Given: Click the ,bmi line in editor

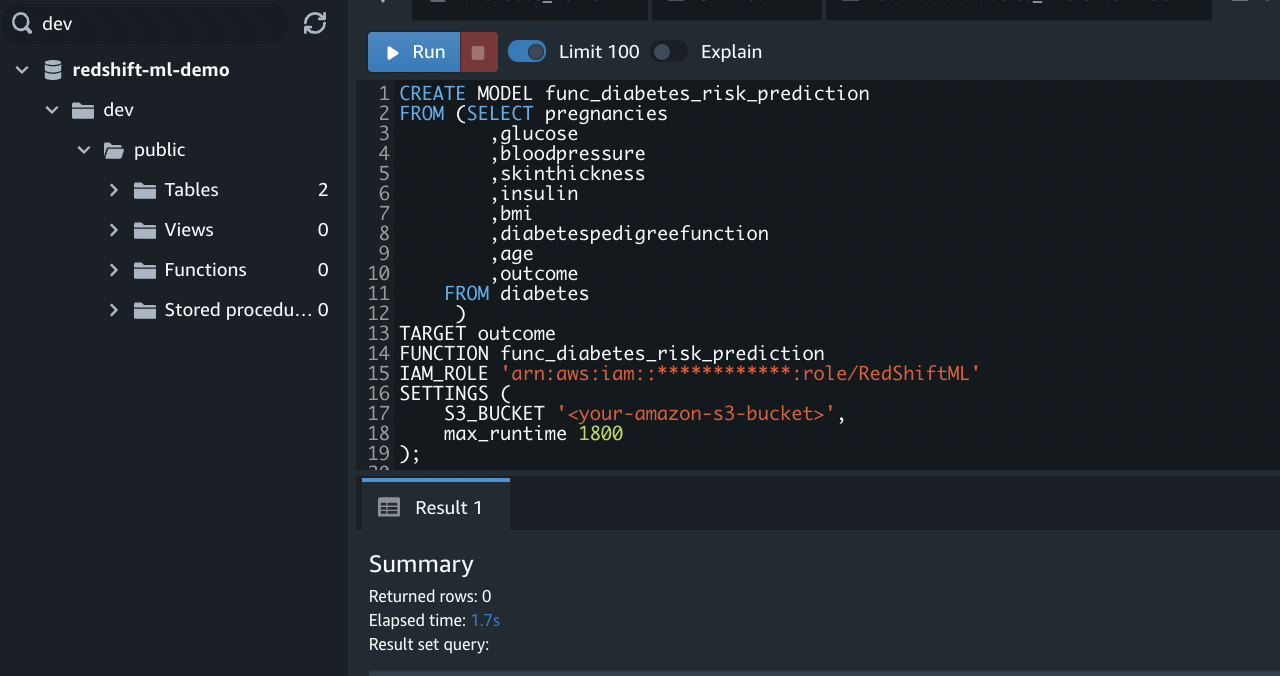Looking at the screenshot, I should click(511, 213).
